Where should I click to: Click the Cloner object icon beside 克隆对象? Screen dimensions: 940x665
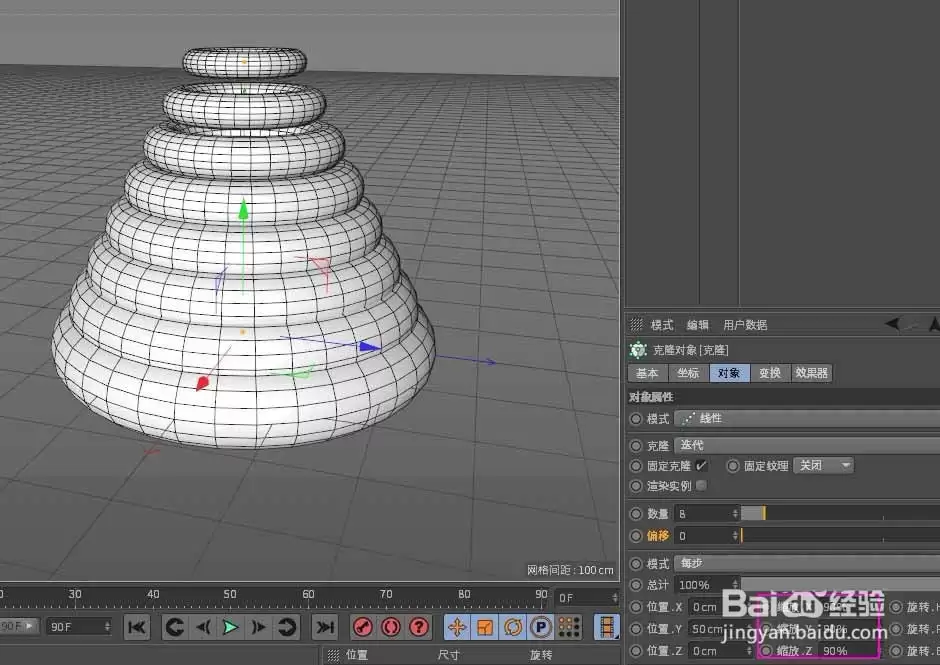(638, 350)
